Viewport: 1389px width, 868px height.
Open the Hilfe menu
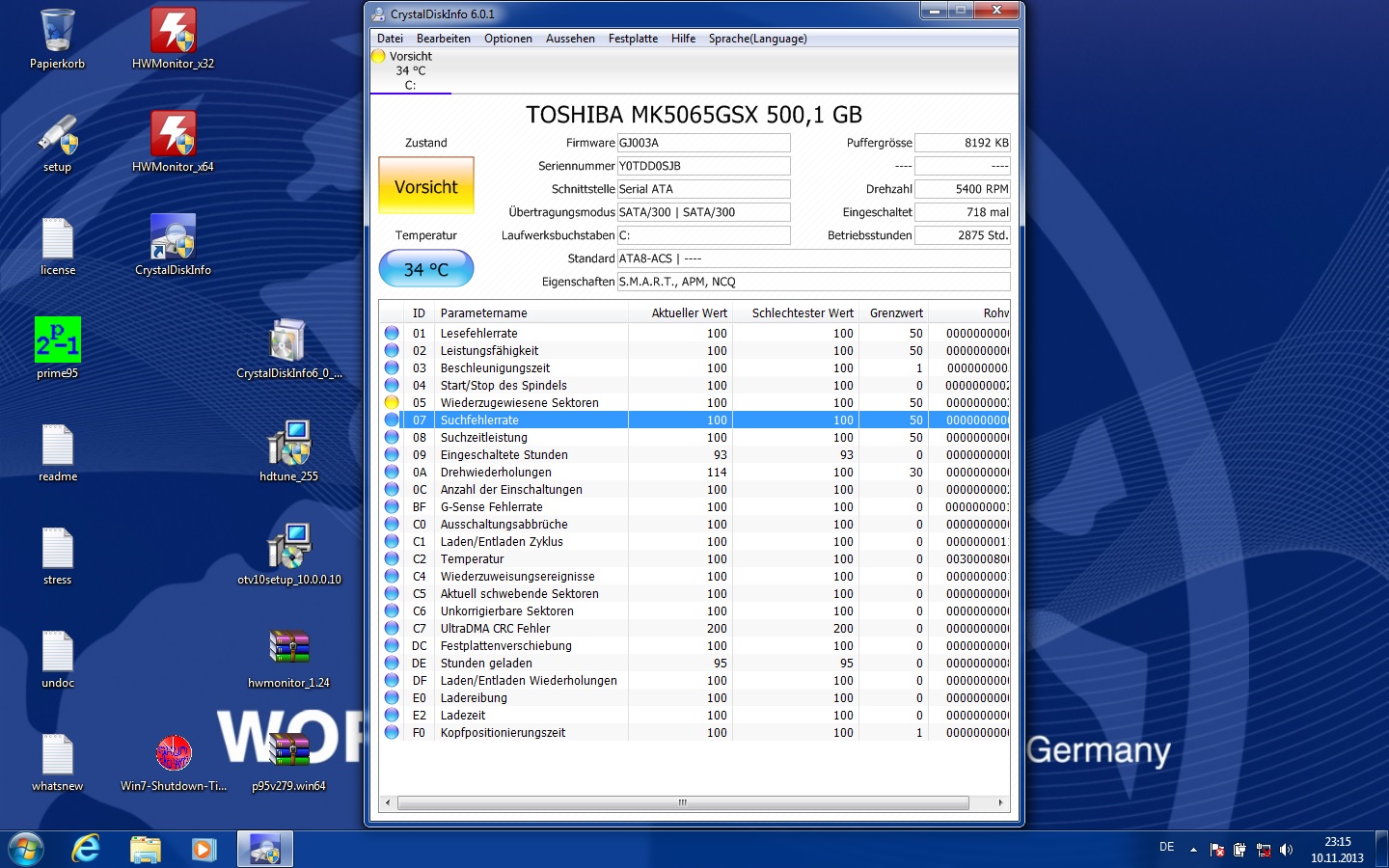684,39
